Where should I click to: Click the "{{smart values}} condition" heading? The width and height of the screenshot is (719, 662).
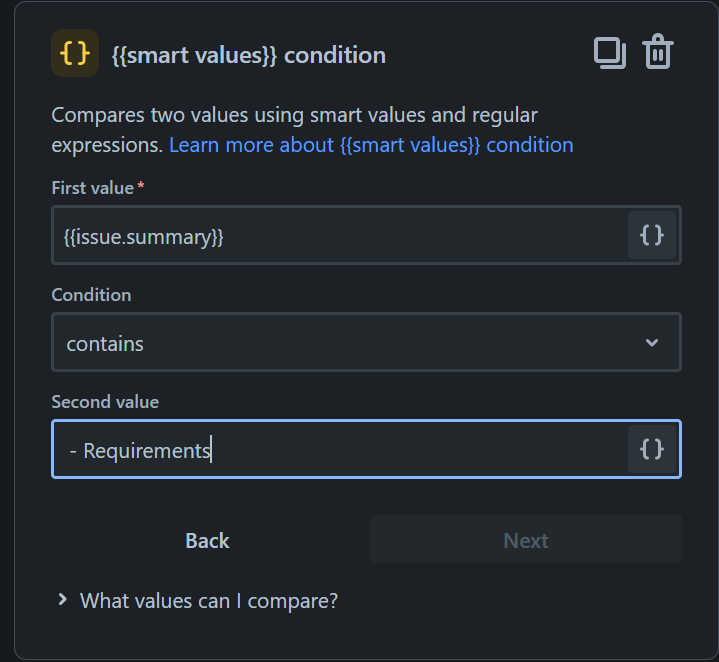(249, 55)
